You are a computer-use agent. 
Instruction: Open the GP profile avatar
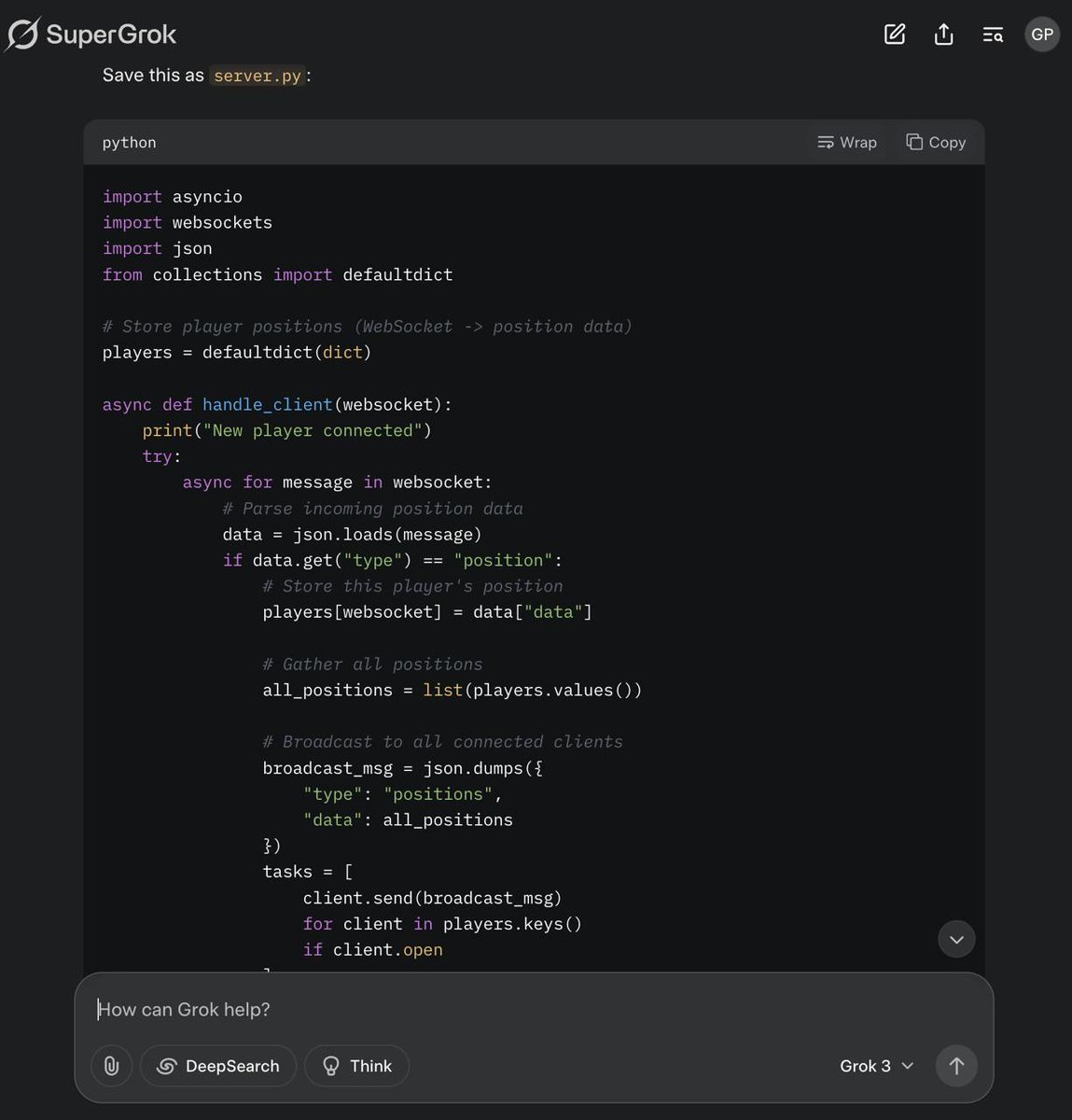pos(1042,35)
